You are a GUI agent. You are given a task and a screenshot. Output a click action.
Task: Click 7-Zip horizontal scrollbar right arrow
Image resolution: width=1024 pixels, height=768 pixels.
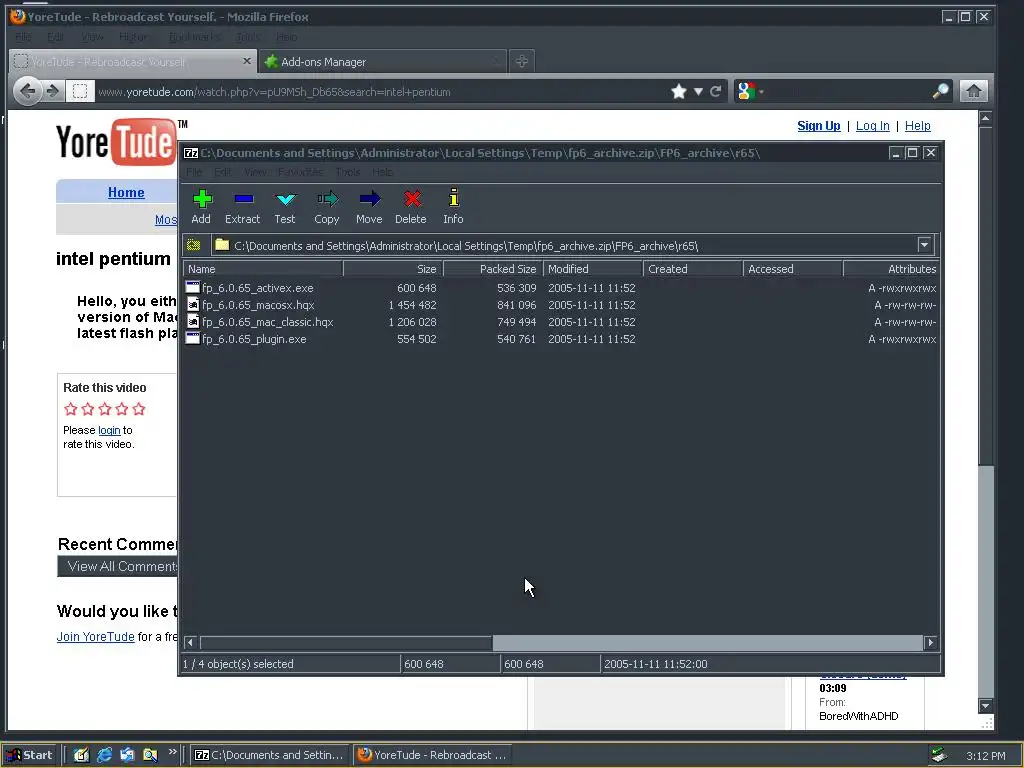930,643
